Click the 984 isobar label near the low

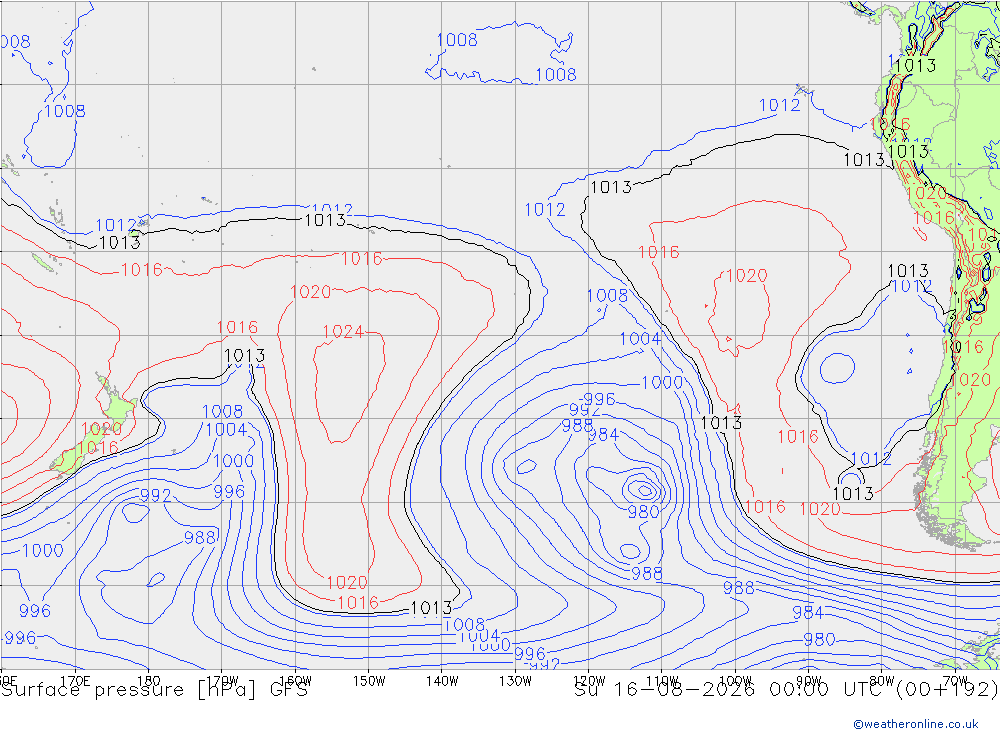coord(603,434)
